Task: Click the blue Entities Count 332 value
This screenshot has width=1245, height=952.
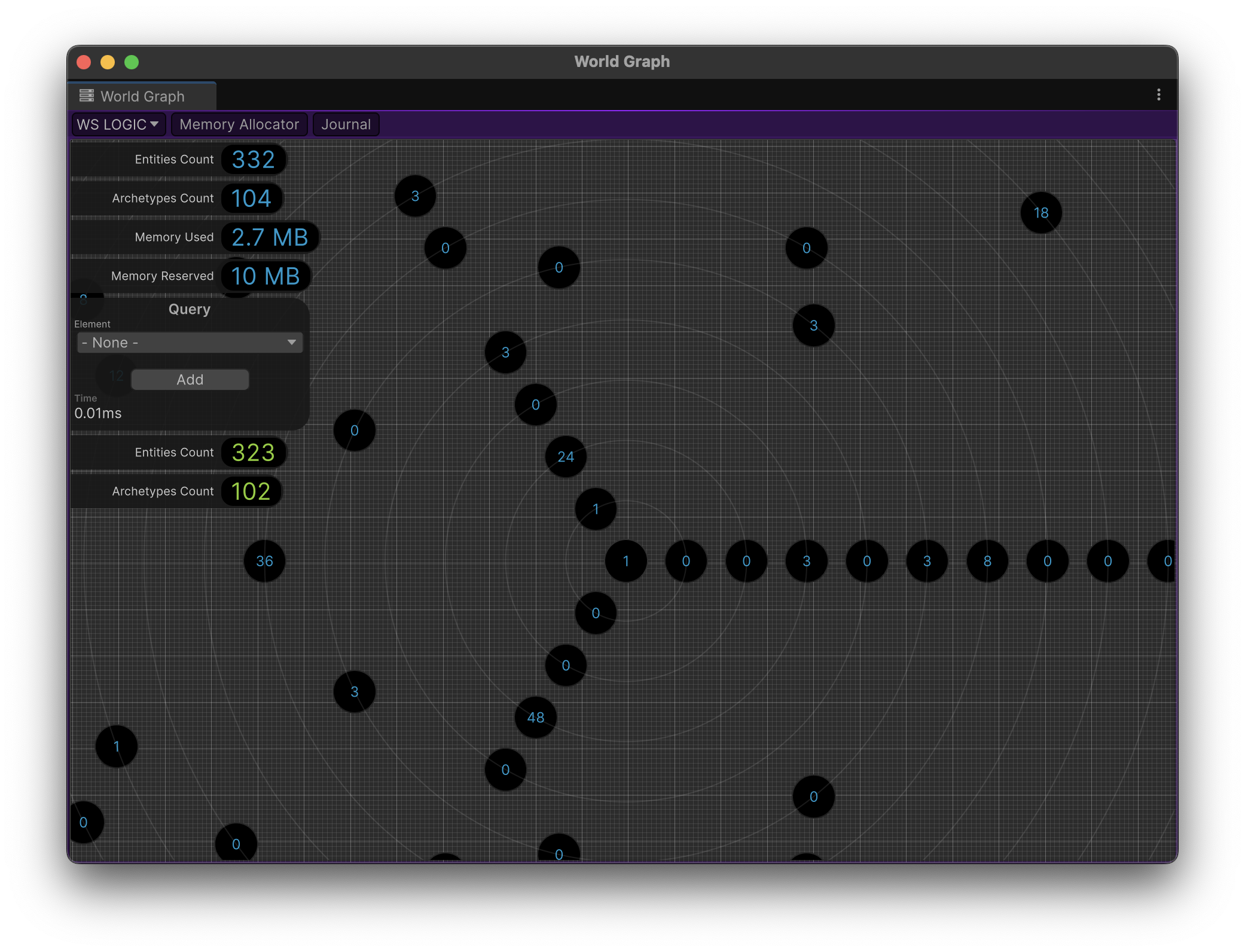Action: click(253, 160)
